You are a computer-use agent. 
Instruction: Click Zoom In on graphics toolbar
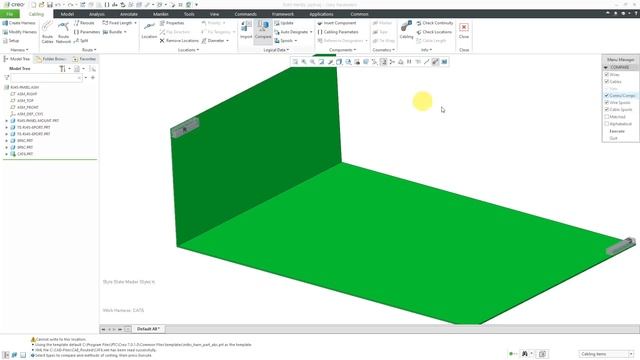(x=304, y=62)
